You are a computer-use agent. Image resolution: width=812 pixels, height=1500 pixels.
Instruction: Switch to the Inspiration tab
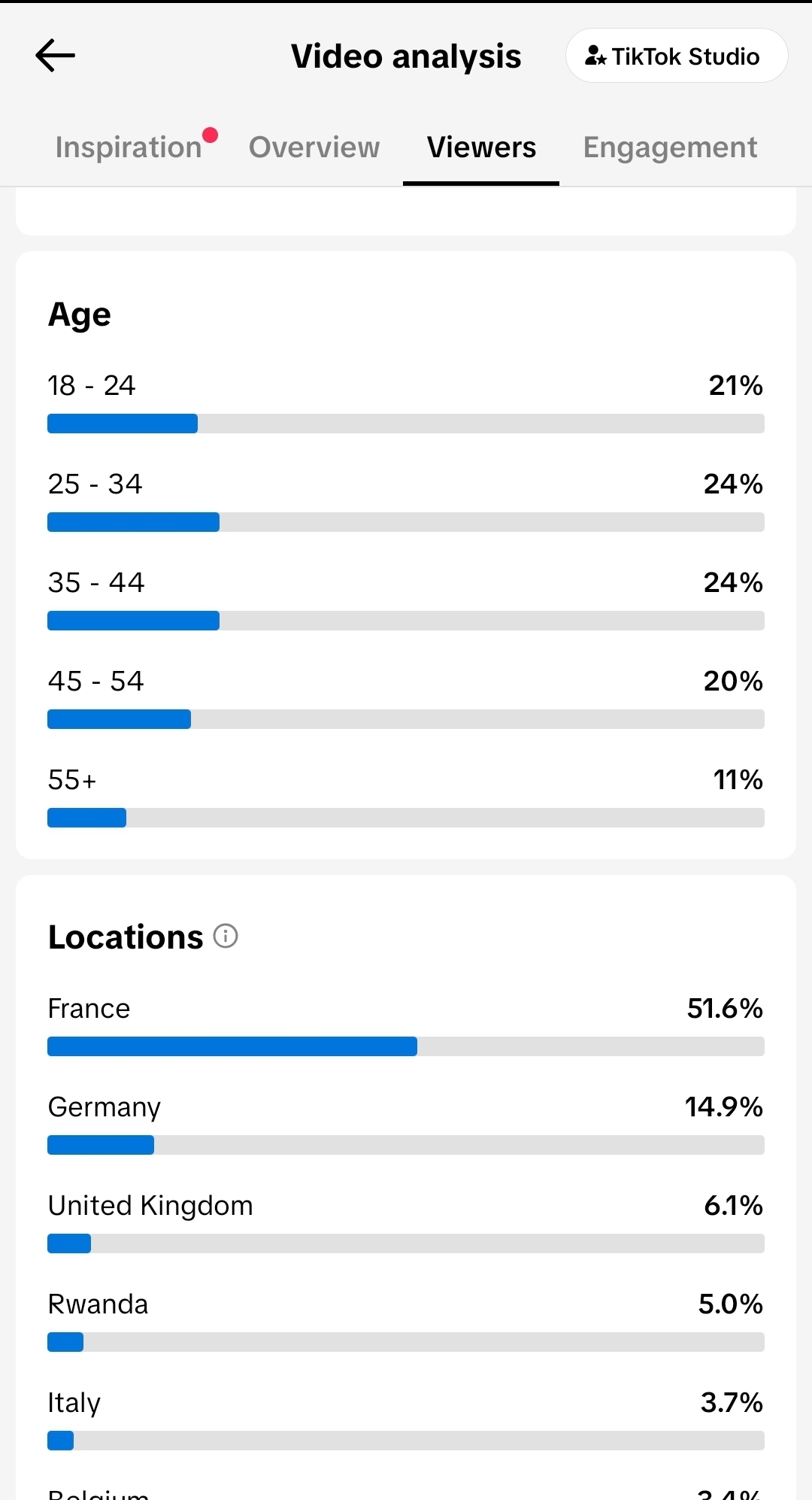click(129, 147)
